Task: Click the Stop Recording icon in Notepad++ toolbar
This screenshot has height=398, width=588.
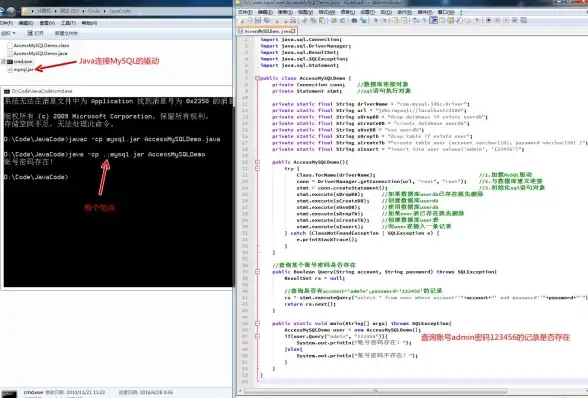Action: (x=497, y=20)
